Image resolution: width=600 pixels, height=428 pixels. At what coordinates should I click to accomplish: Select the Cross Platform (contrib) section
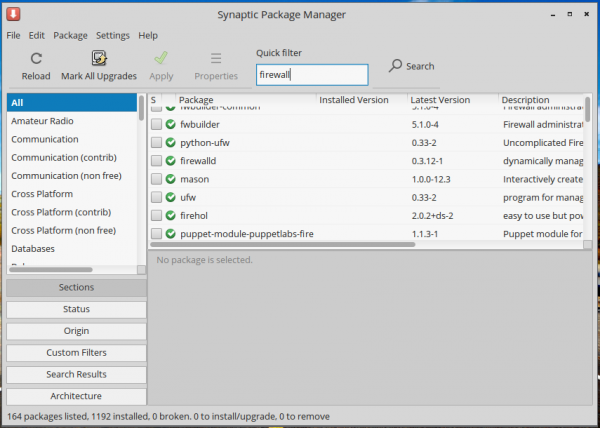(x=72, y=212)
